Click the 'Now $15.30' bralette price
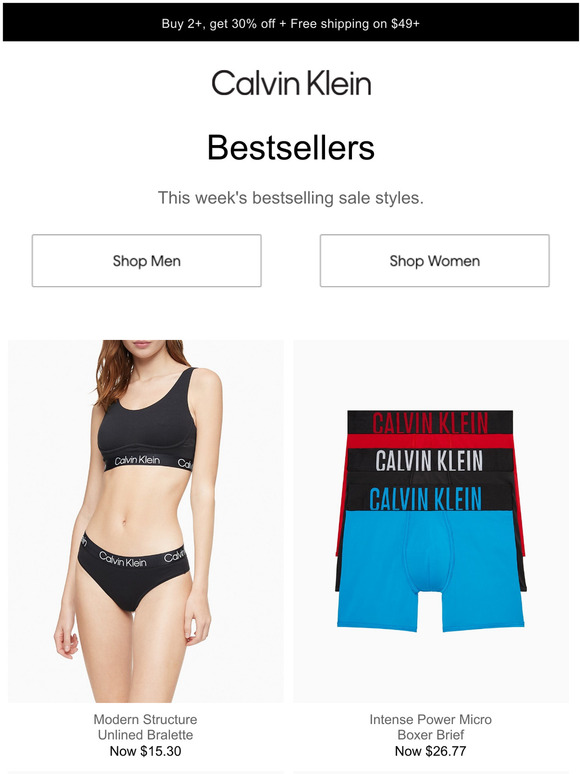 tap(145, 751)
